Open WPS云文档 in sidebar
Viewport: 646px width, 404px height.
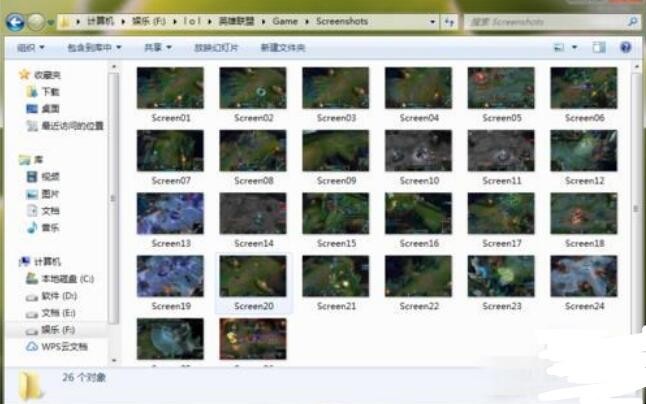pyautogui.click(x=63, y=346)
